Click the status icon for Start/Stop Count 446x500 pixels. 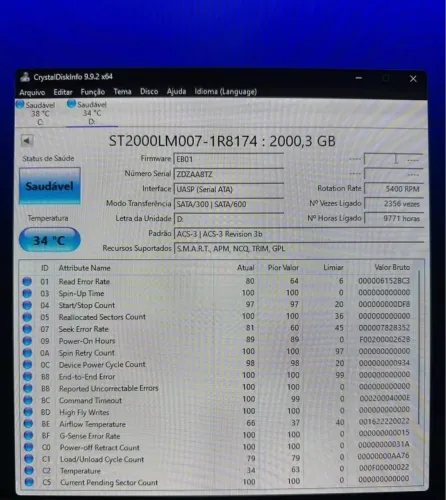27,305
